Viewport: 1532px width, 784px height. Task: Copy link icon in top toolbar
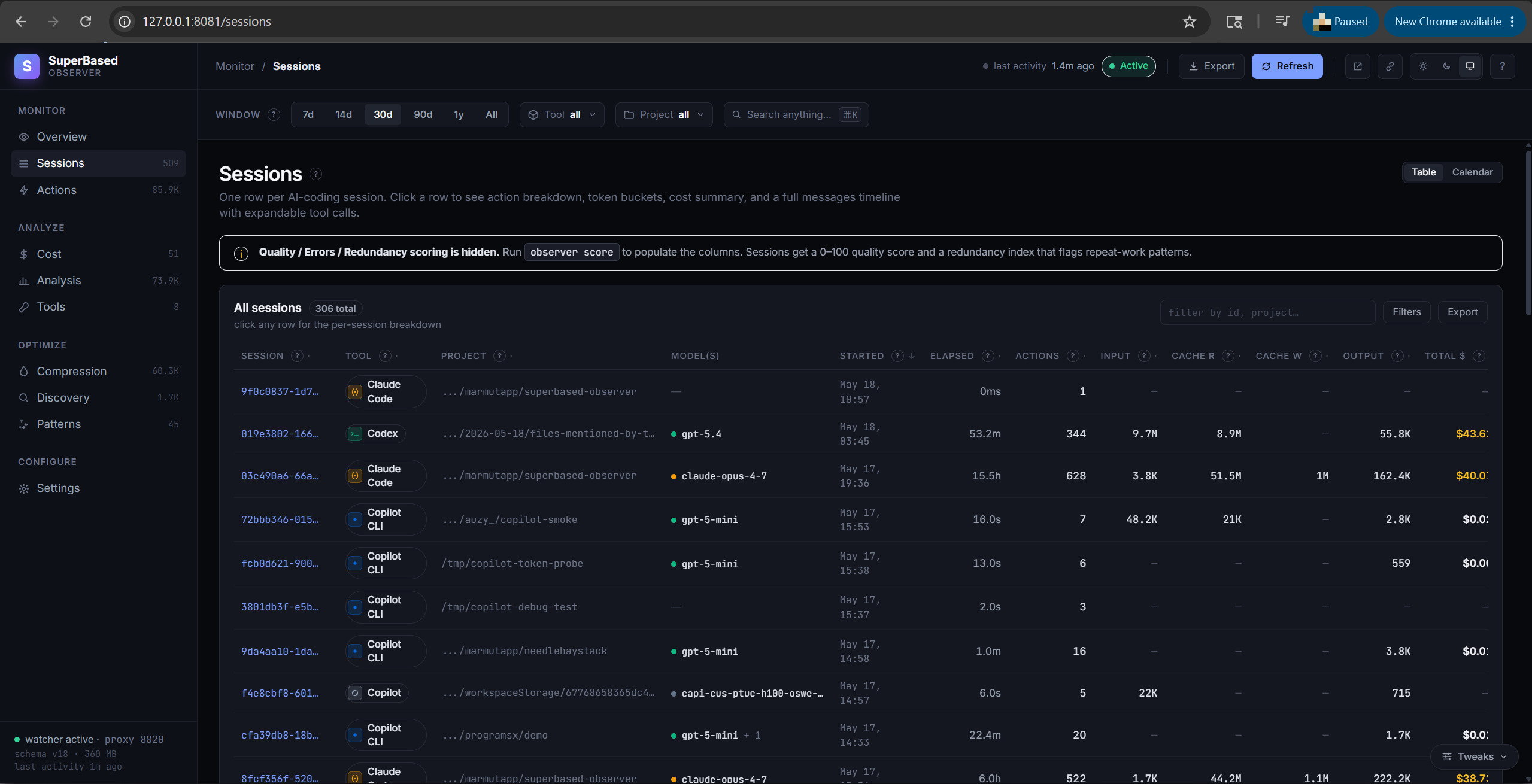(x=1390, y=66)
